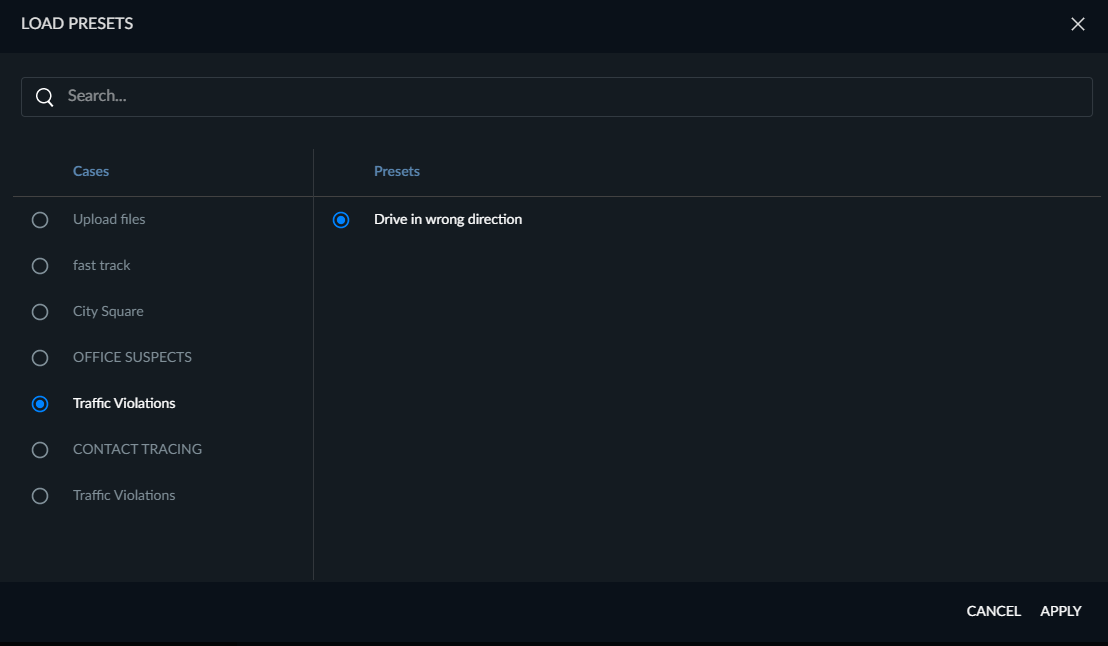Click the 'fast track' case label text
Screen dimensions: 1108x646
(102, 265)
